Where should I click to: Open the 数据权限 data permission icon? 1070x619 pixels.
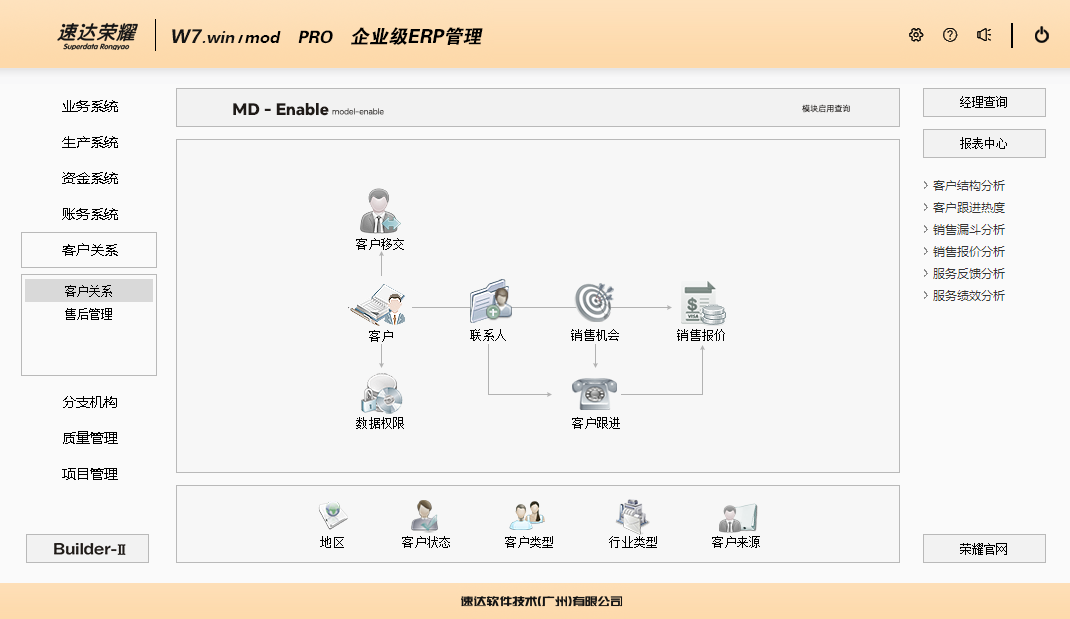[x=381, y=393]
